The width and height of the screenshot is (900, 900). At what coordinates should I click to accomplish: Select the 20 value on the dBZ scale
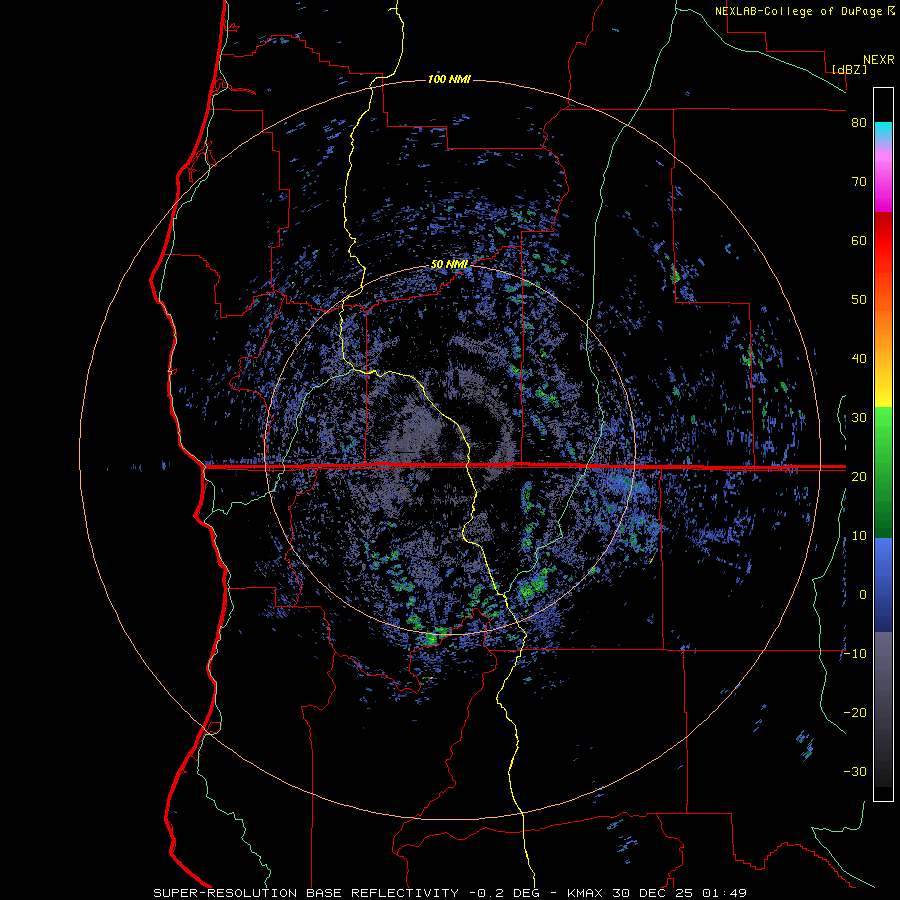click(859, 476)
